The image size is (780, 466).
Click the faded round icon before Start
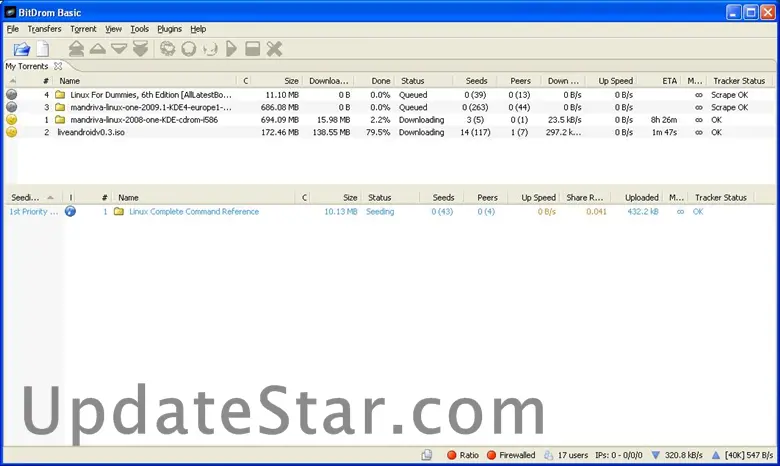(210, 49)
